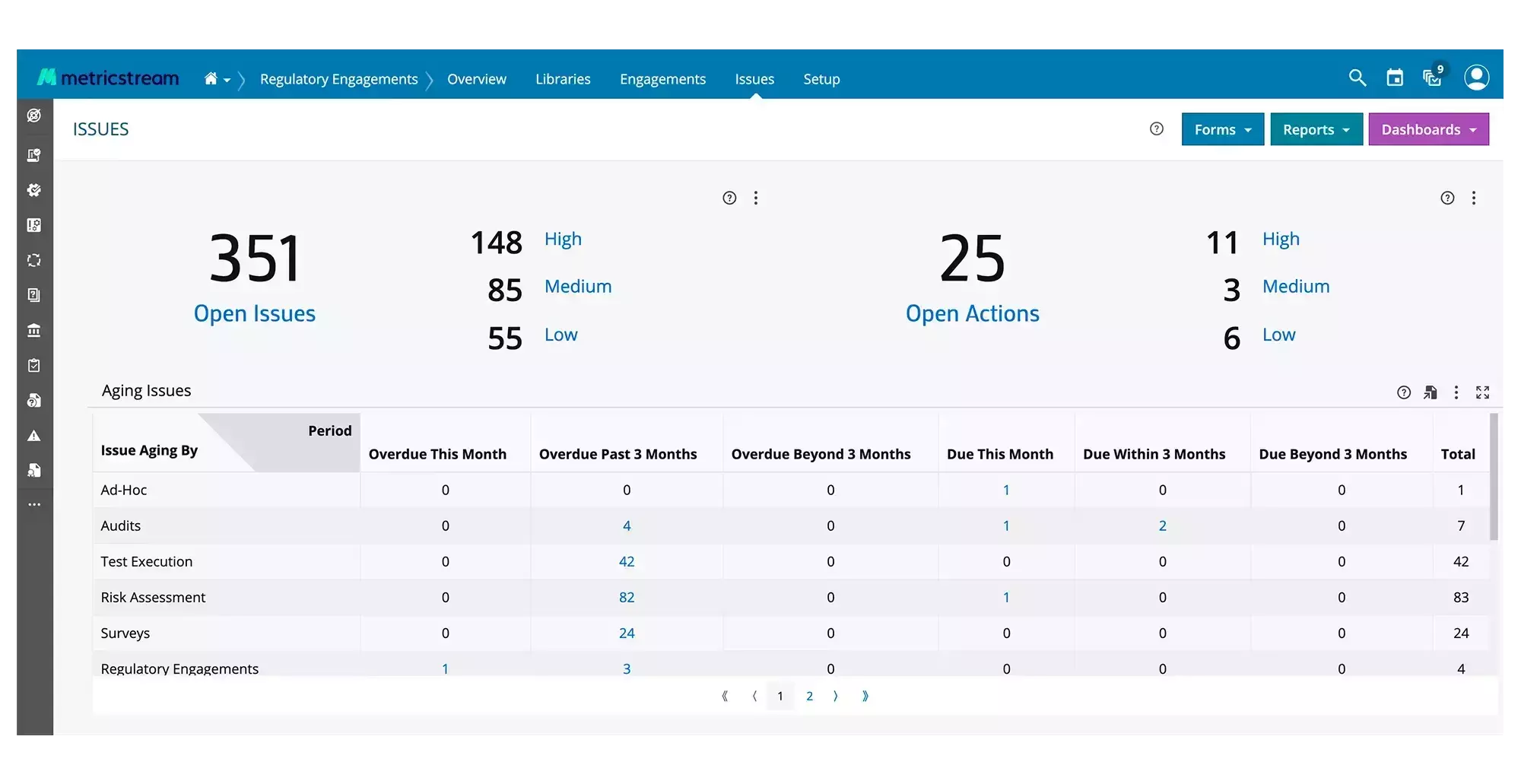Open the gear checkmark sidebar icon
Image resolution: width=1521 pixels, height=784 pixels.
point(34,190)
